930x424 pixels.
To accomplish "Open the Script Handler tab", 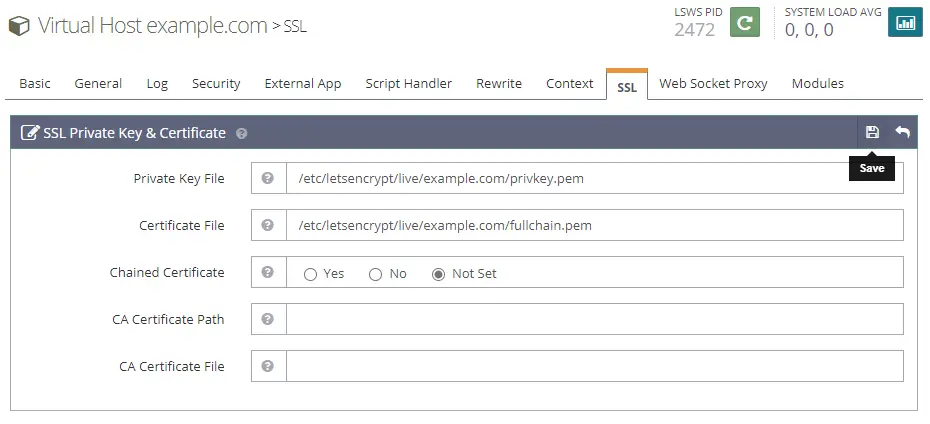I will point(408,84).
